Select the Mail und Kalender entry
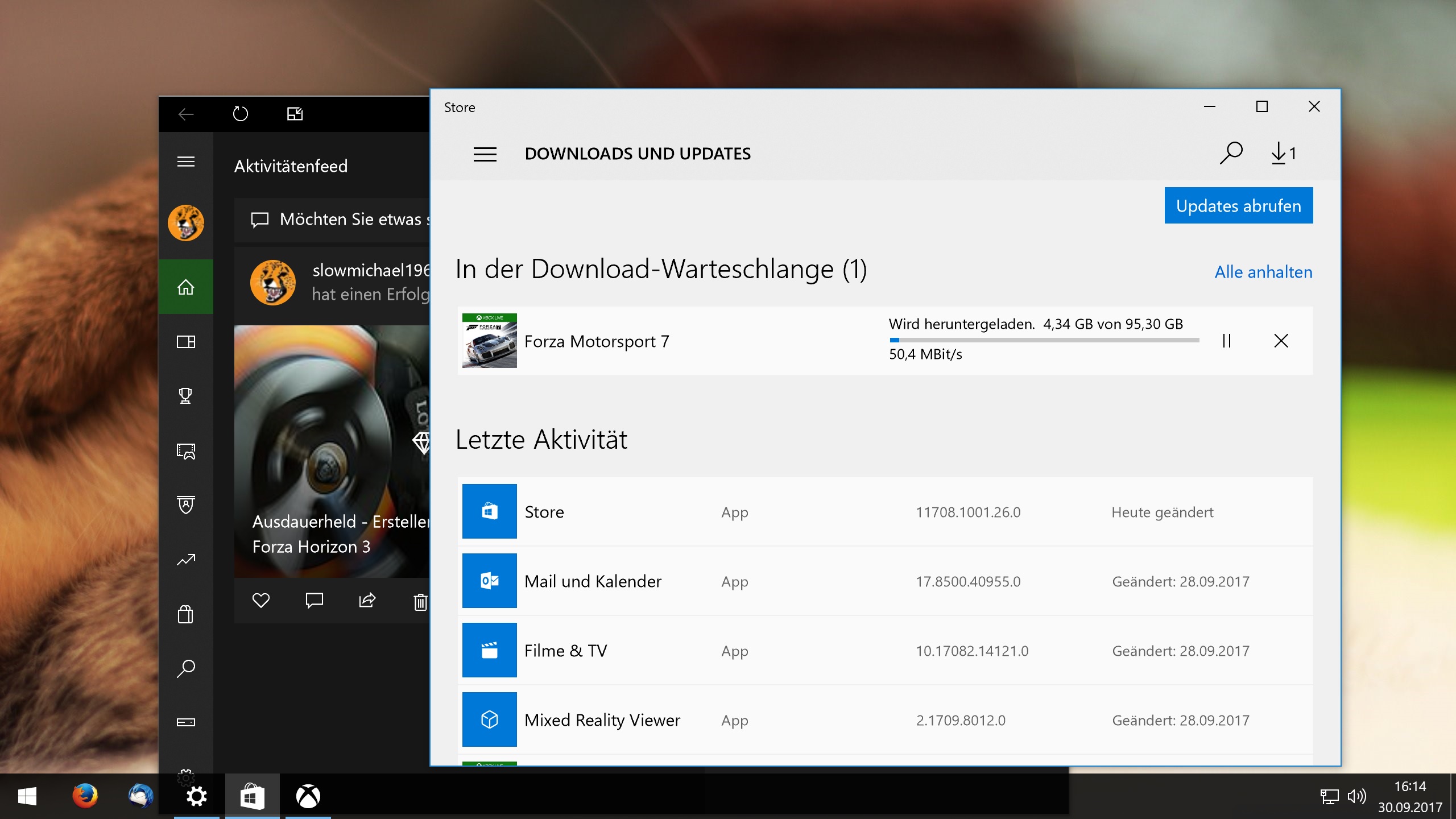 [593, 581]
